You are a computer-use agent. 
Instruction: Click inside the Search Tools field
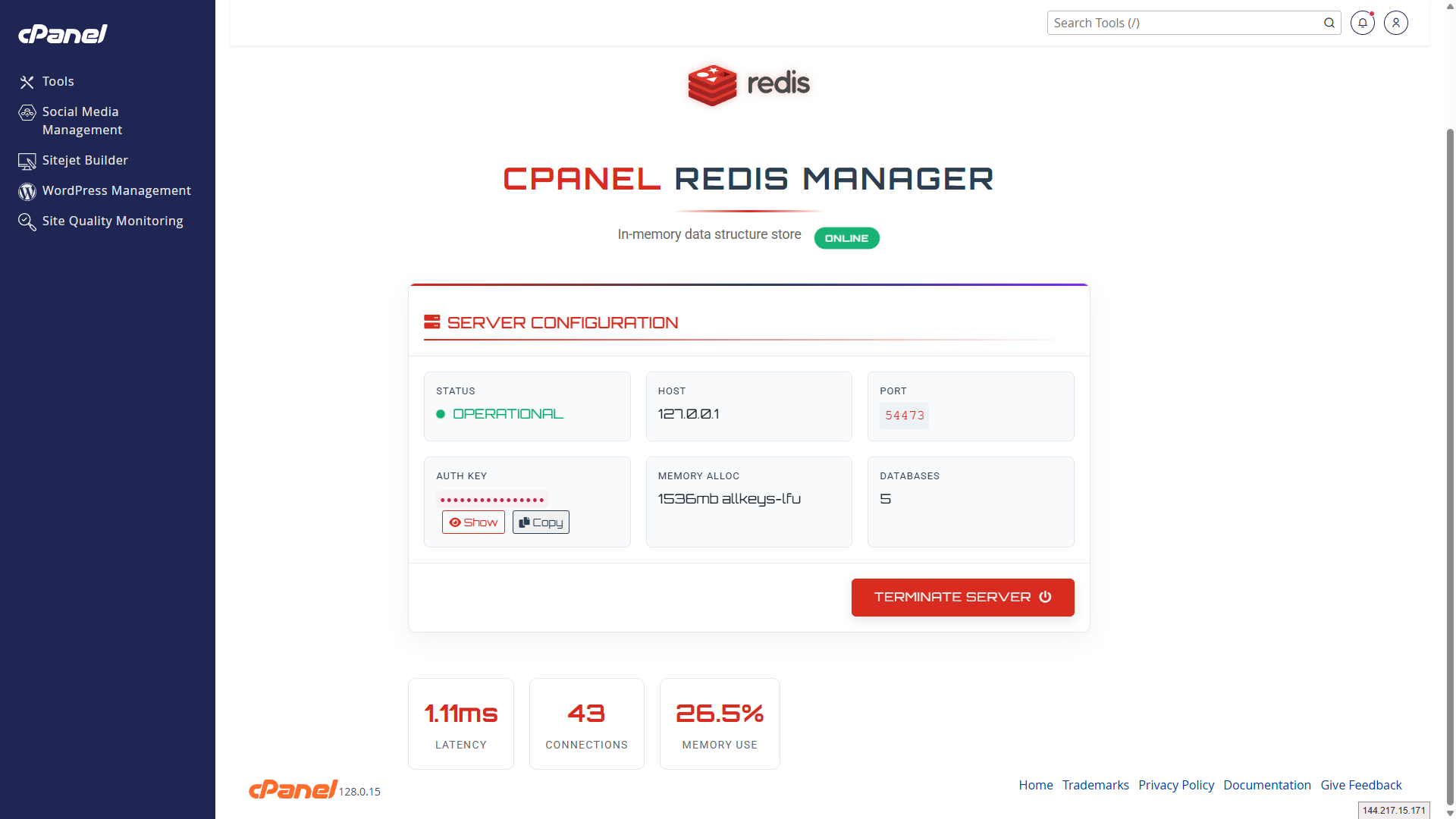coord(1183,23)
